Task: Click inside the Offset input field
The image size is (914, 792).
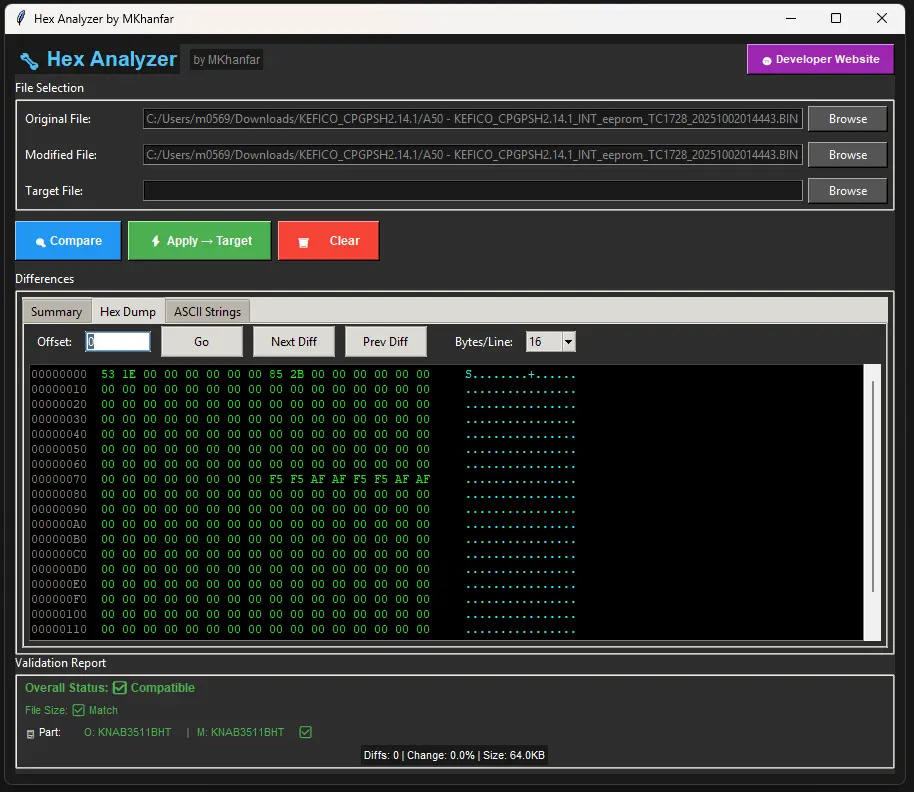Action: tap(117, 341)
